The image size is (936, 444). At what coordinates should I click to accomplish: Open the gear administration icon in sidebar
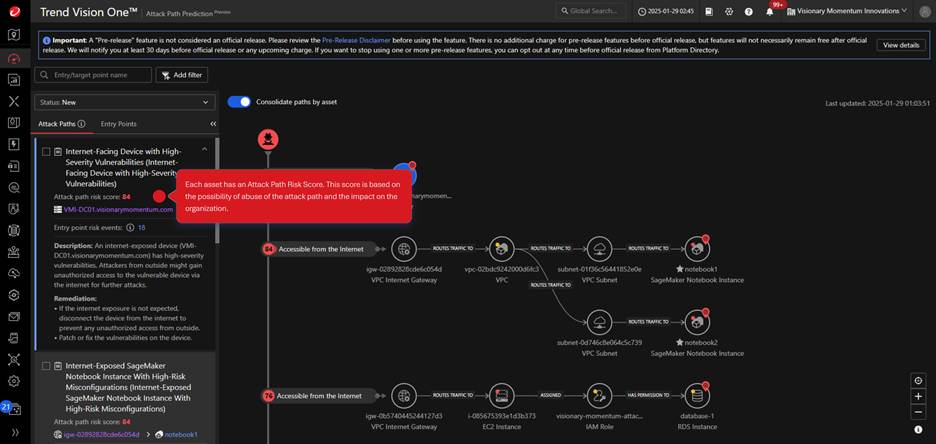14,381
